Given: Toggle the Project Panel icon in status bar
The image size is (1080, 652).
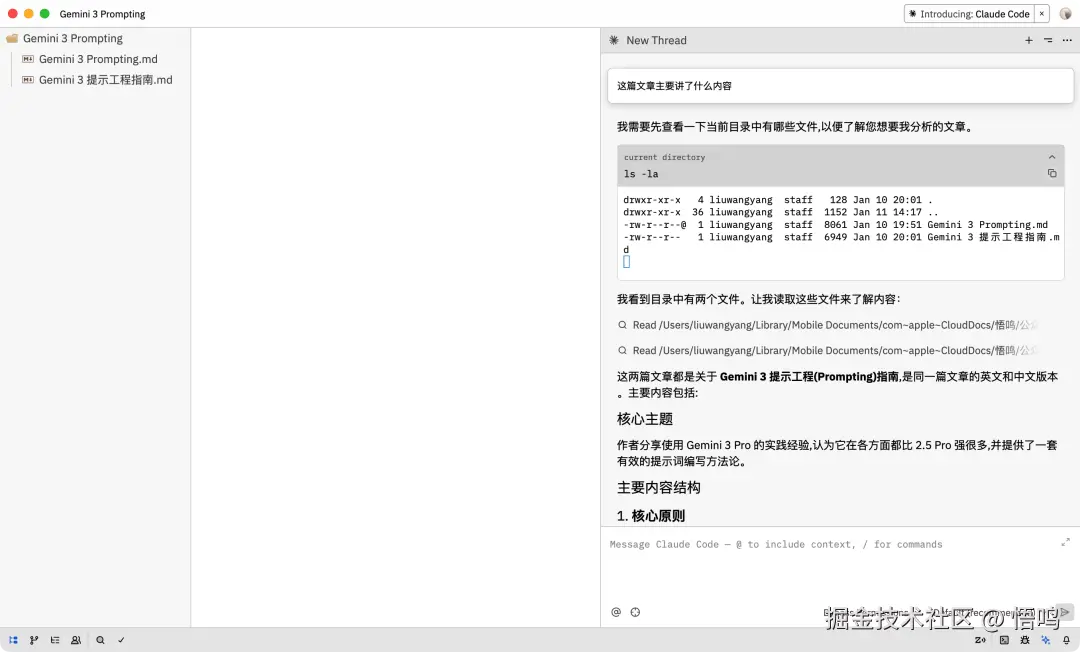Looking at the screenshot, I should coord(13,640).
